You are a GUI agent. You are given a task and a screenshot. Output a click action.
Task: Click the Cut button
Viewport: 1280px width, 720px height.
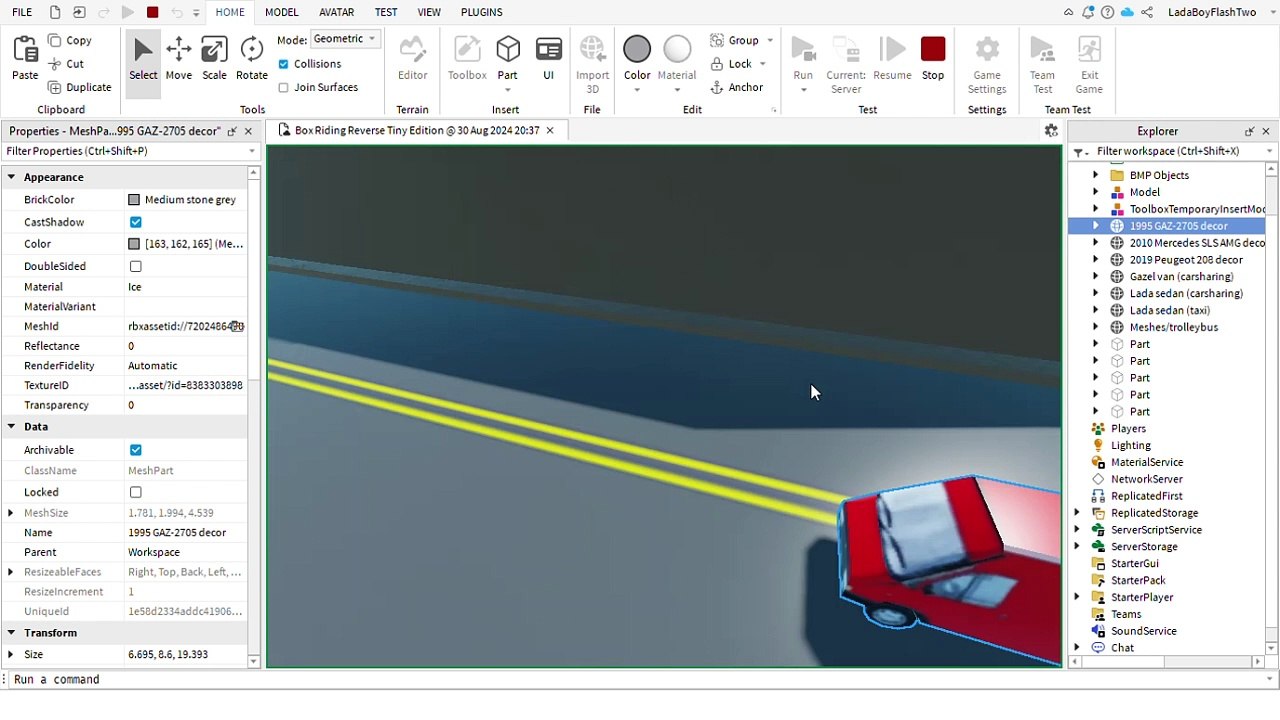coord(65,64)
